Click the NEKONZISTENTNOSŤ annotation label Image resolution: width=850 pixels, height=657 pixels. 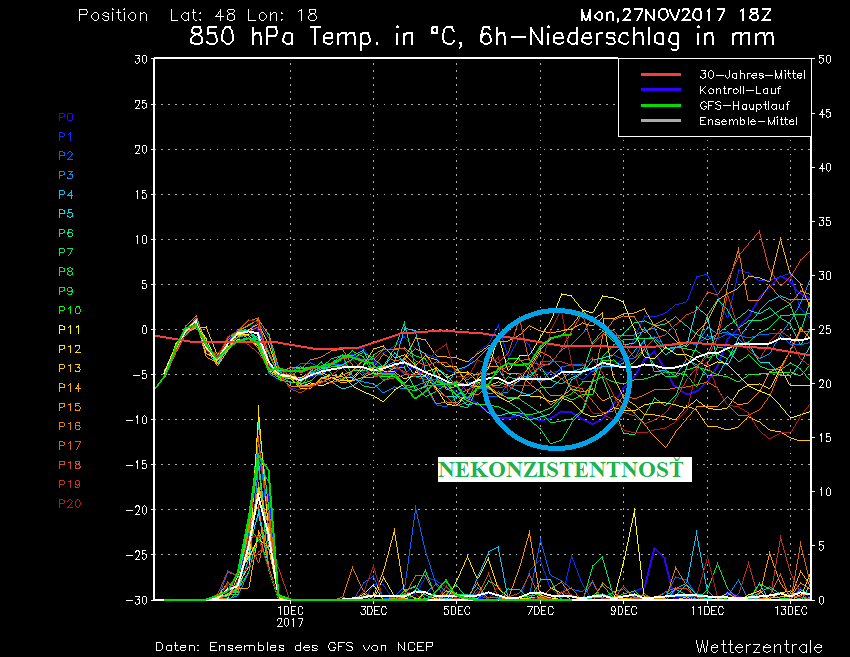pos(565,469)
